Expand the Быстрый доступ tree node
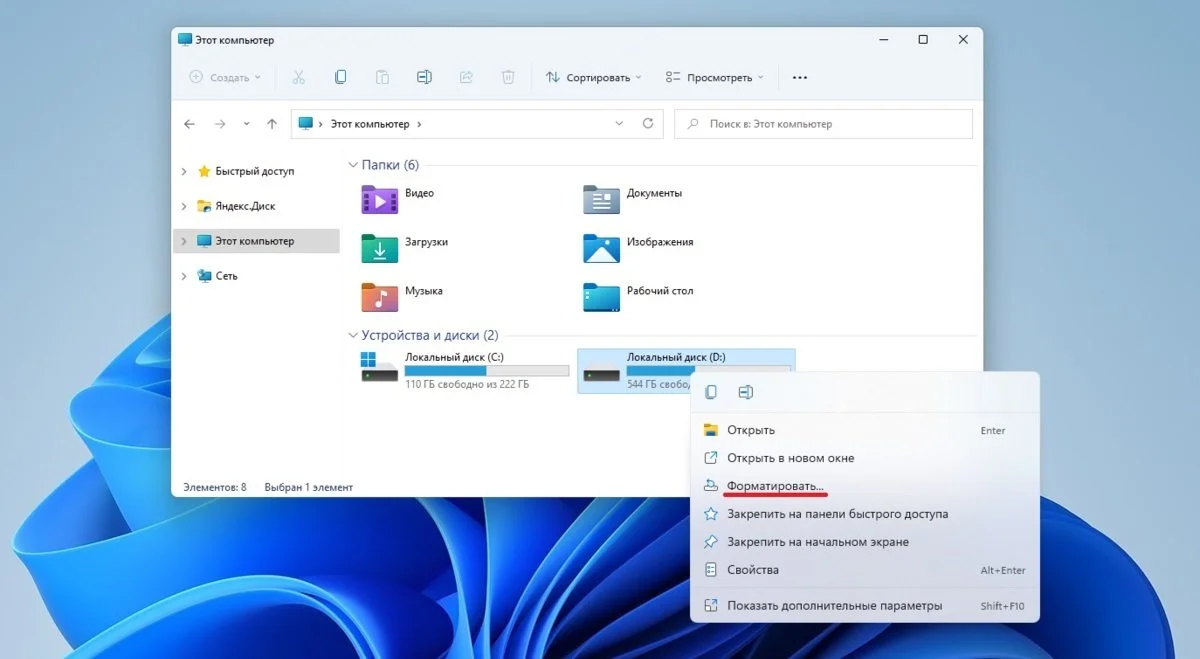 184,171
